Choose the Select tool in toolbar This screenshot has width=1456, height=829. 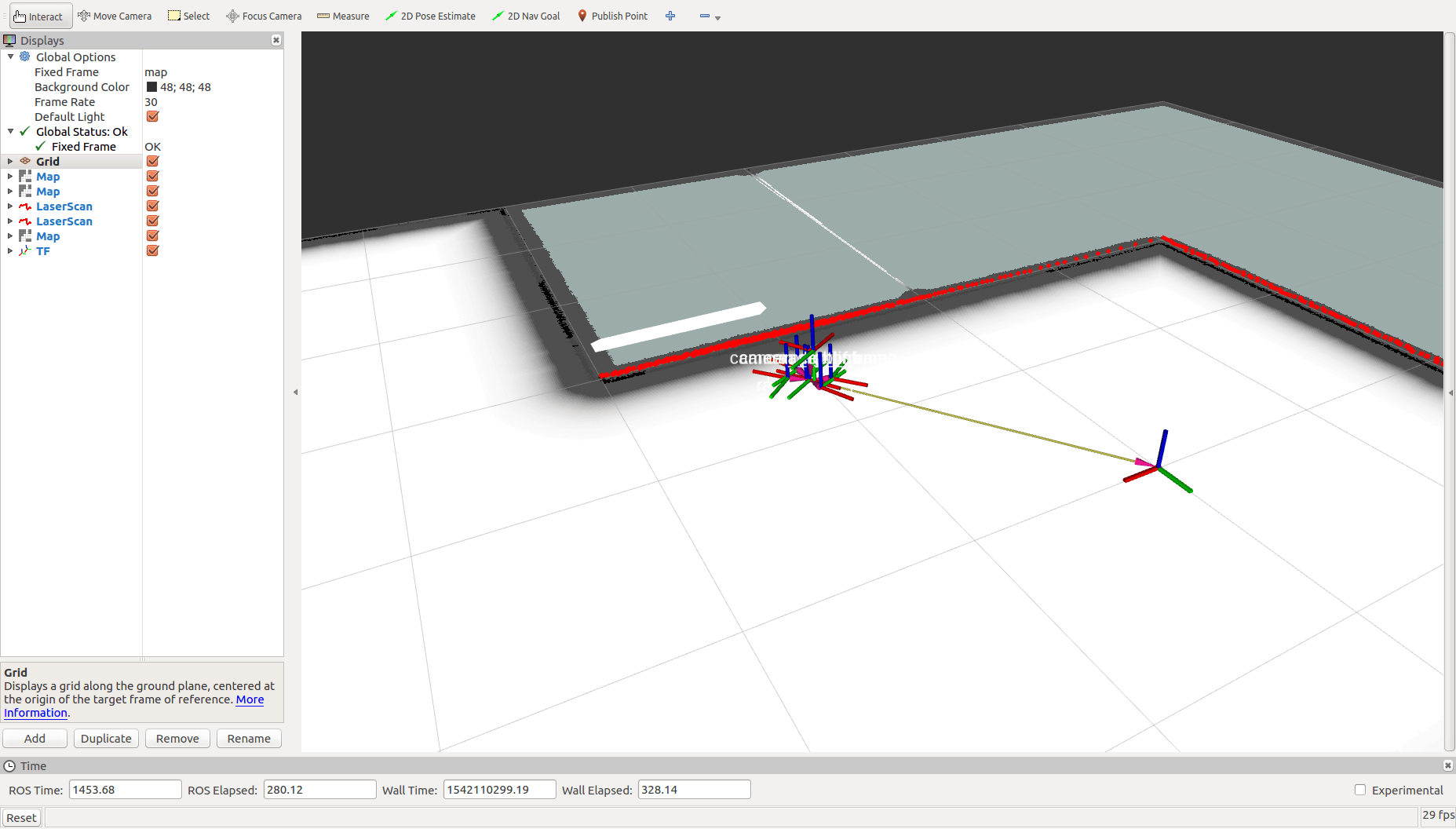[x=189, y=16]
